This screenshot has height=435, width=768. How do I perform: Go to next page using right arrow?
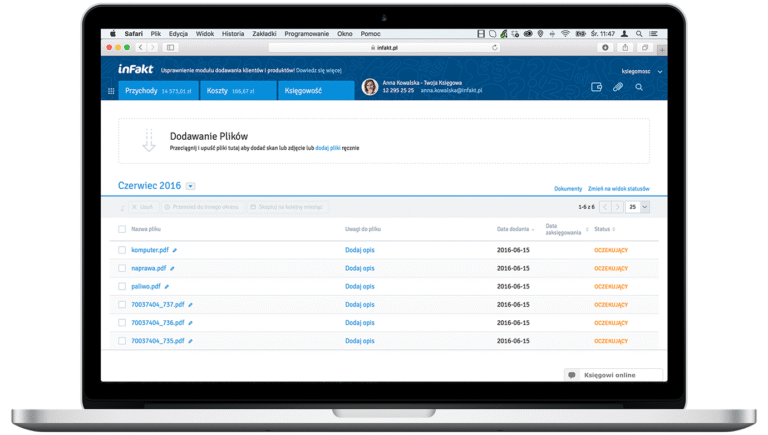click(x=617, y=207)
